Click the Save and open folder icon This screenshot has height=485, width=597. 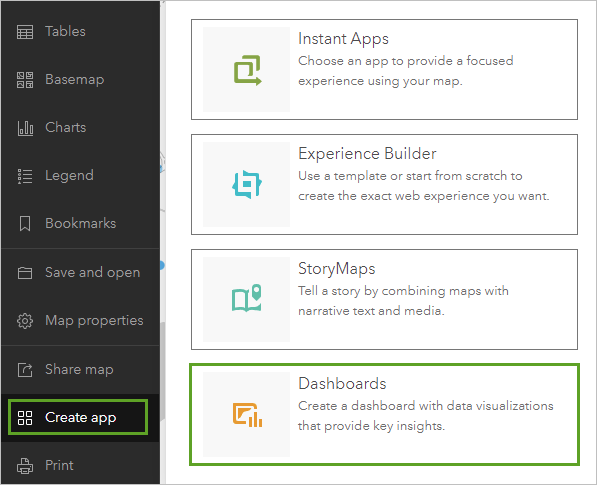click(25, 273)
